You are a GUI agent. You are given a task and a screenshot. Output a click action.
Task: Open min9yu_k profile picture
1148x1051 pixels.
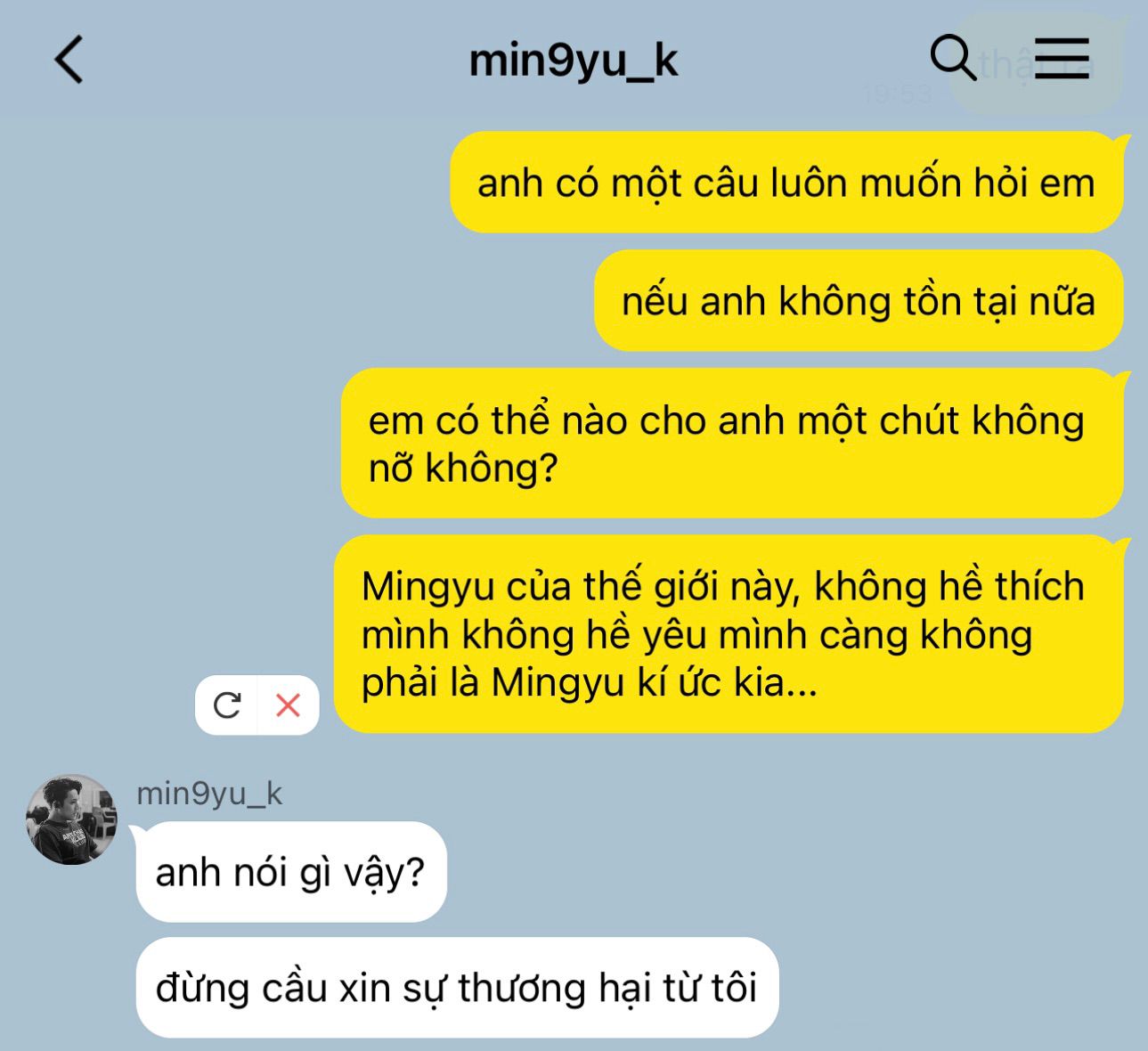[71, 819]
